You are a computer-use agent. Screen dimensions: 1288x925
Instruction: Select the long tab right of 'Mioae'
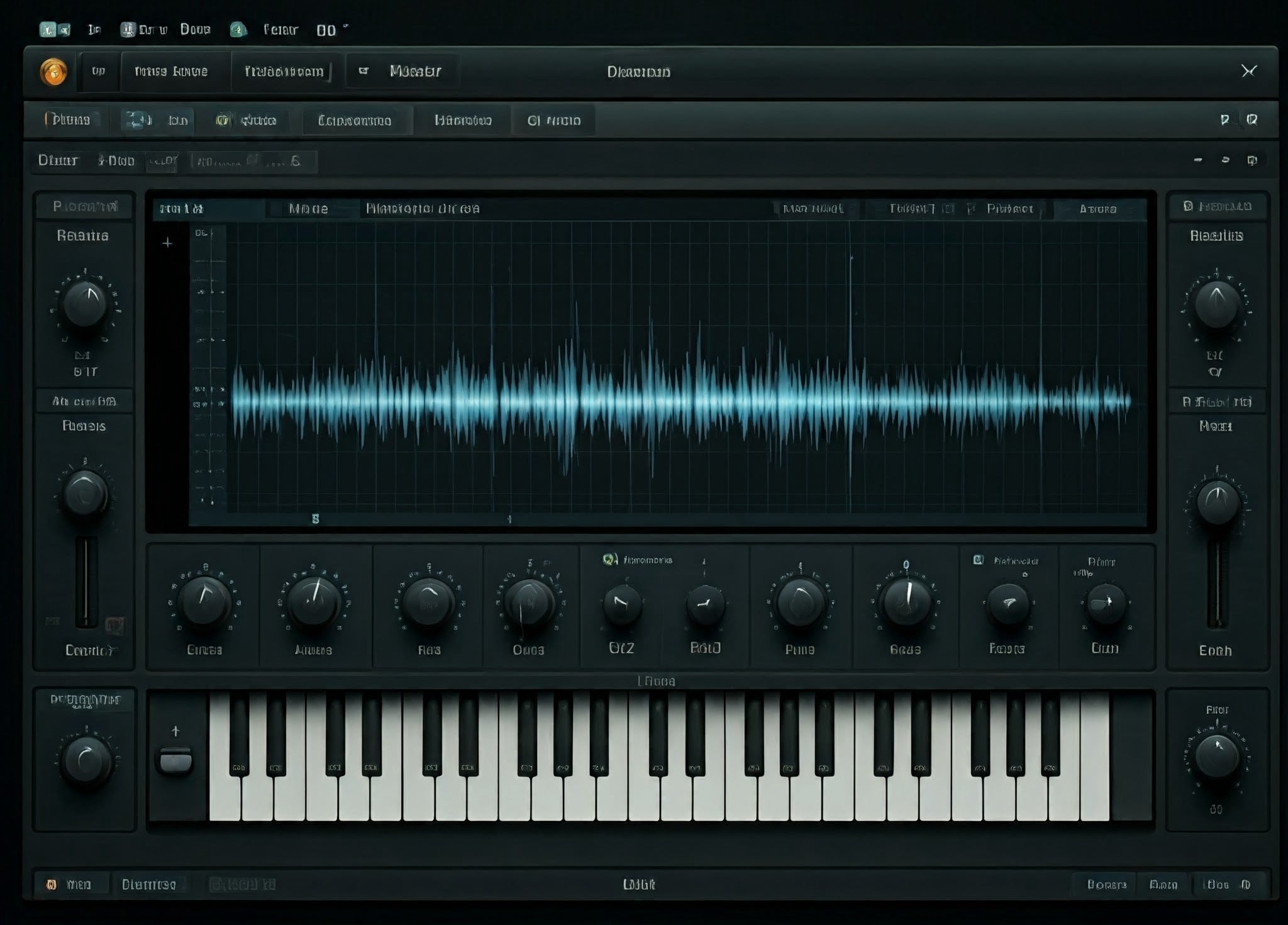423,208
